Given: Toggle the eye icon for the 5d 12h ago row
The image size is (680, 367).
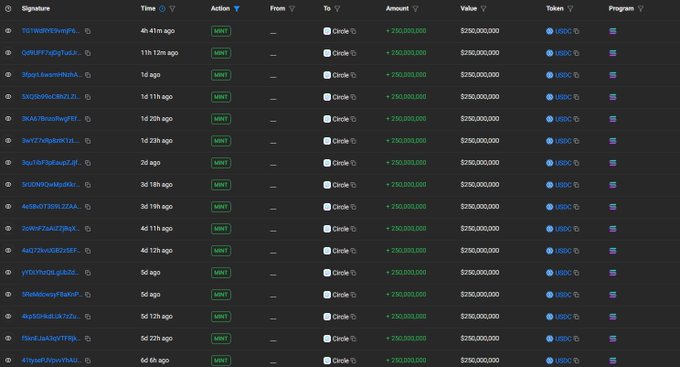Looking at the screenshot, I should point(8,316).
